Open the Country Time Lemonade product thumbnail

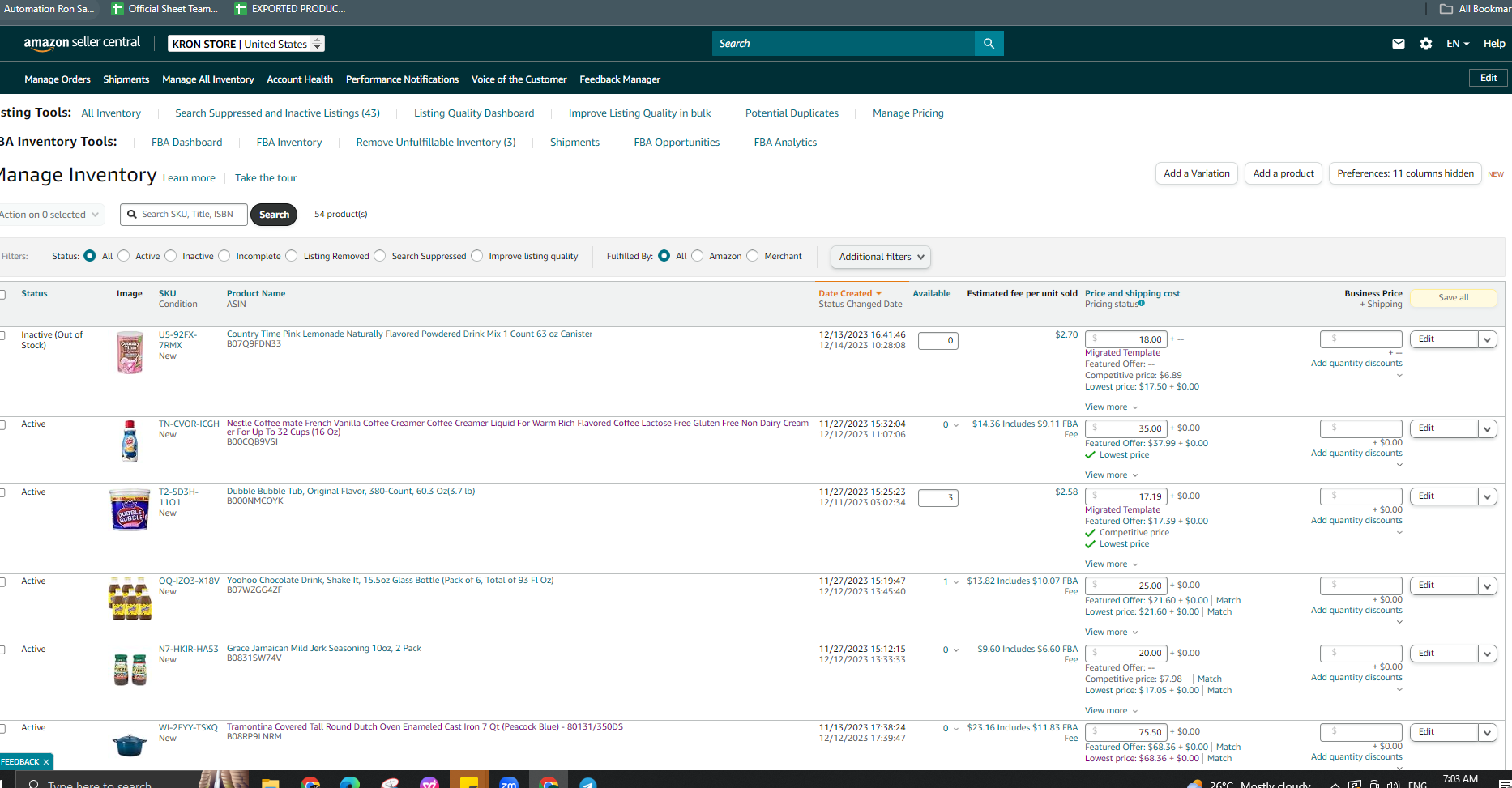click(x=130, y=352)
